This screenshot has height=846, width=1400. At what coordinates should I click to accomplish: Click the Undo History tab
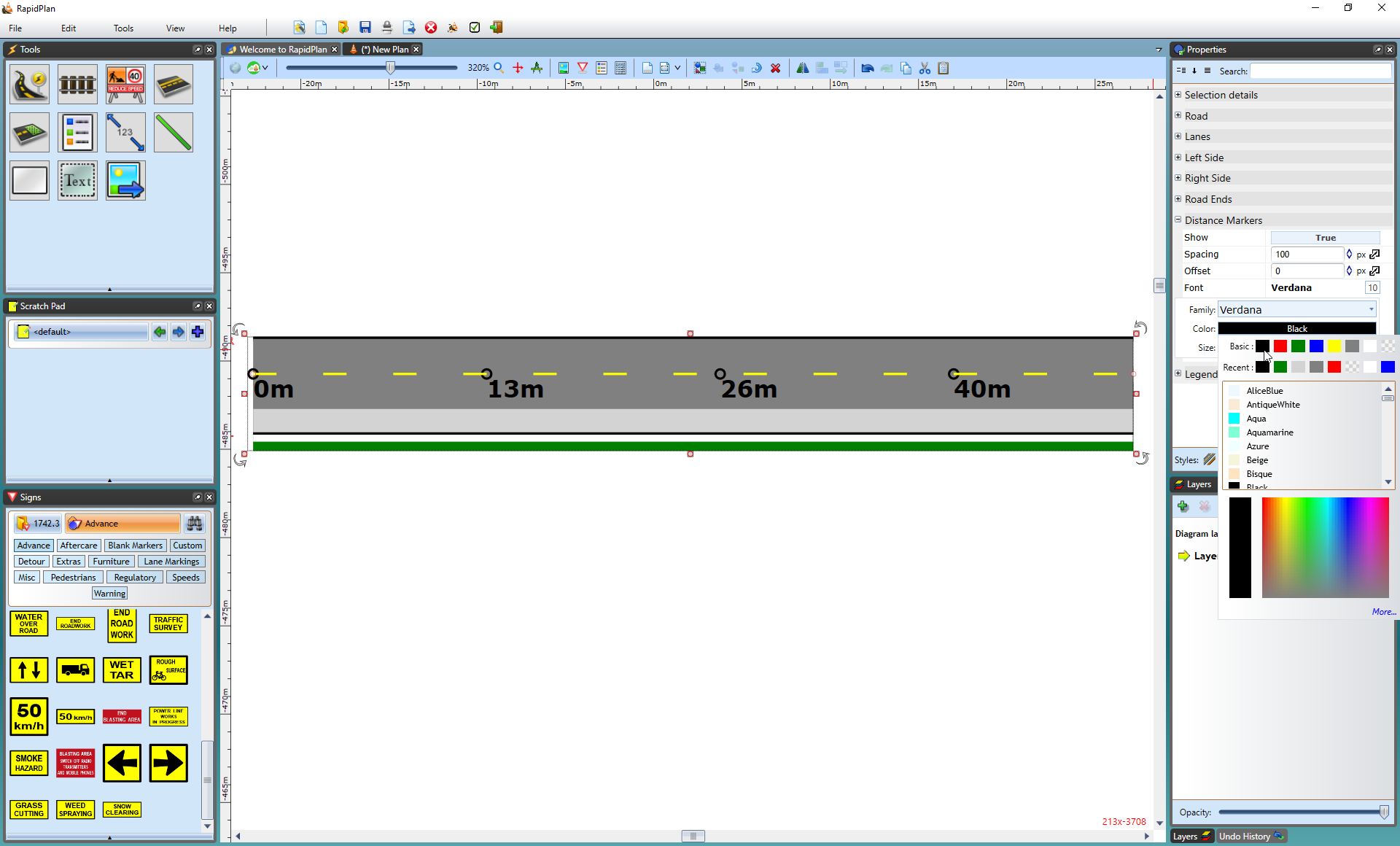coord(1250,836)
